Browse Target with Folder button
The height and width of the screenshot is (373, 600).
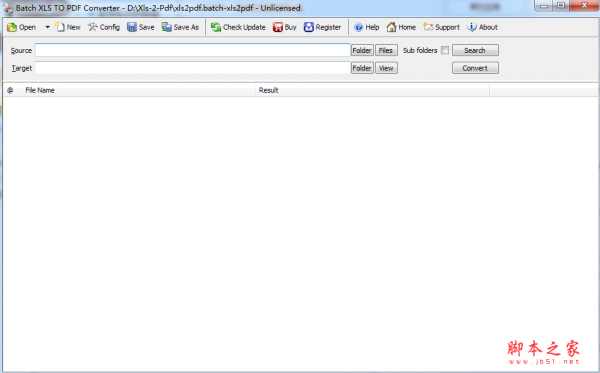click(x=362, y=68)
